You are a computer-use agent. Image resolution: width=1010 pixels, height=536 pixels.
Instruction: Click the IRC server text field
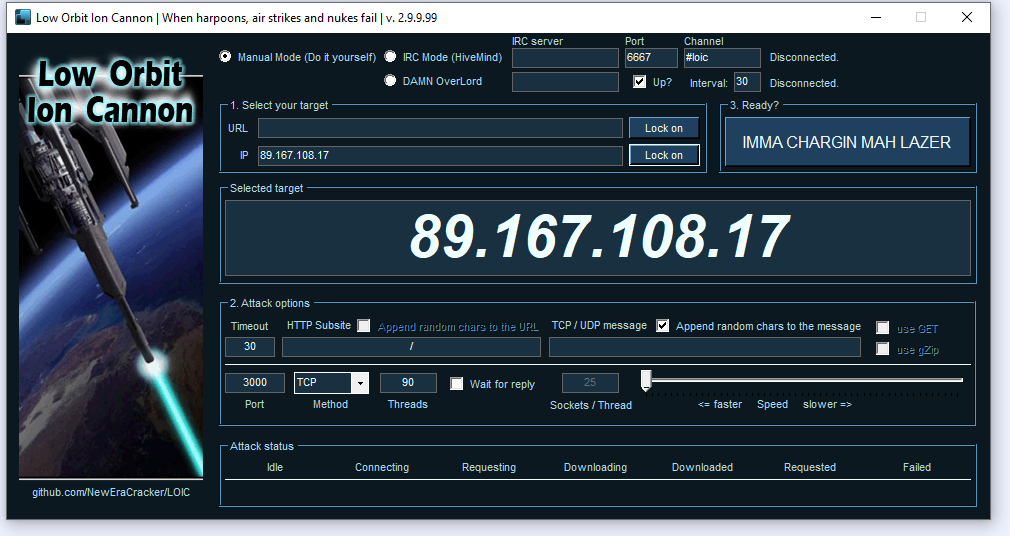565,58
